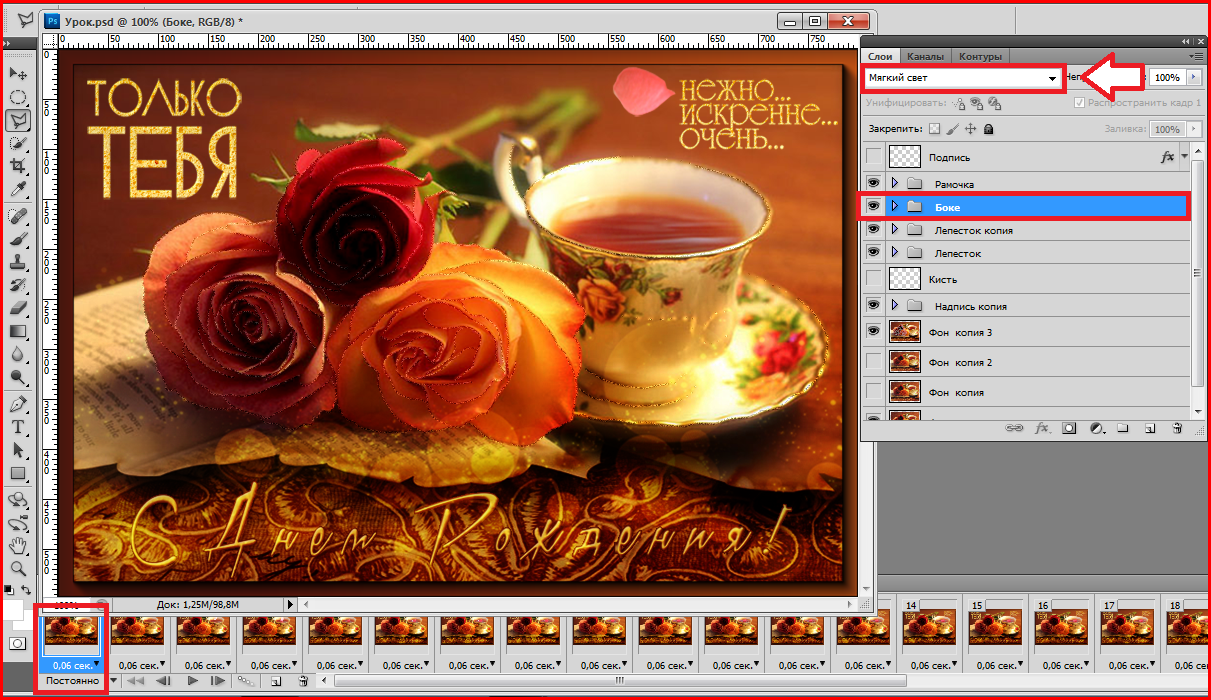Create a new layer
The image size is (1211, 700).
tap(1150, 427)
